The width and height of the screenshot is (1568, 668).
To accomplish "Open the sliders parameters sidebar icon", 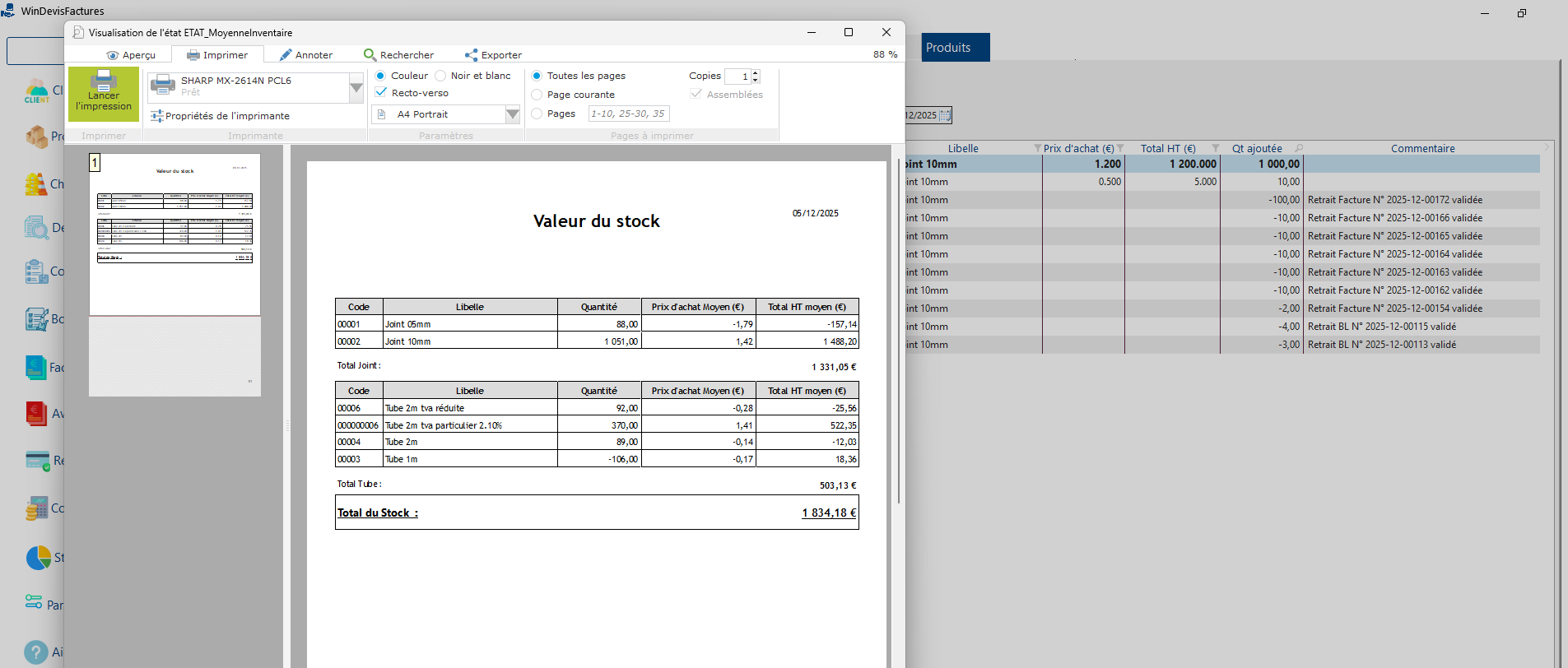I will coord(34,601).
